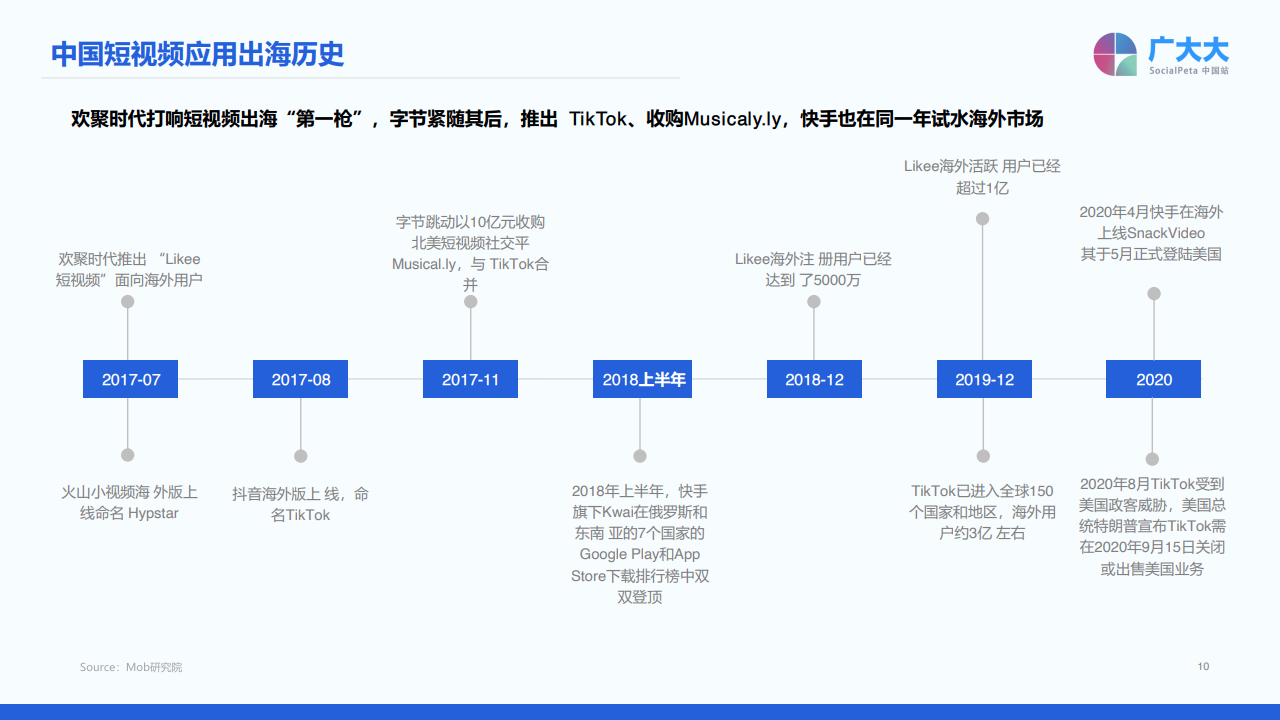Select the 2017-07 timeline box
Screen dimensions: 1280x720
point(130,380)
